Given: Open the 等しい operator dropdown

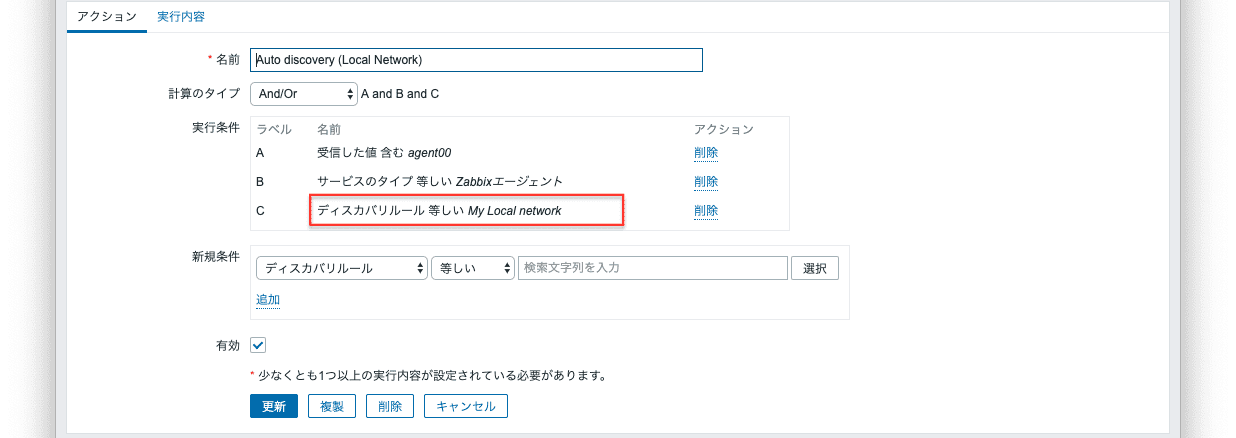Looking at the screenshot, I should tap(472, 268).
